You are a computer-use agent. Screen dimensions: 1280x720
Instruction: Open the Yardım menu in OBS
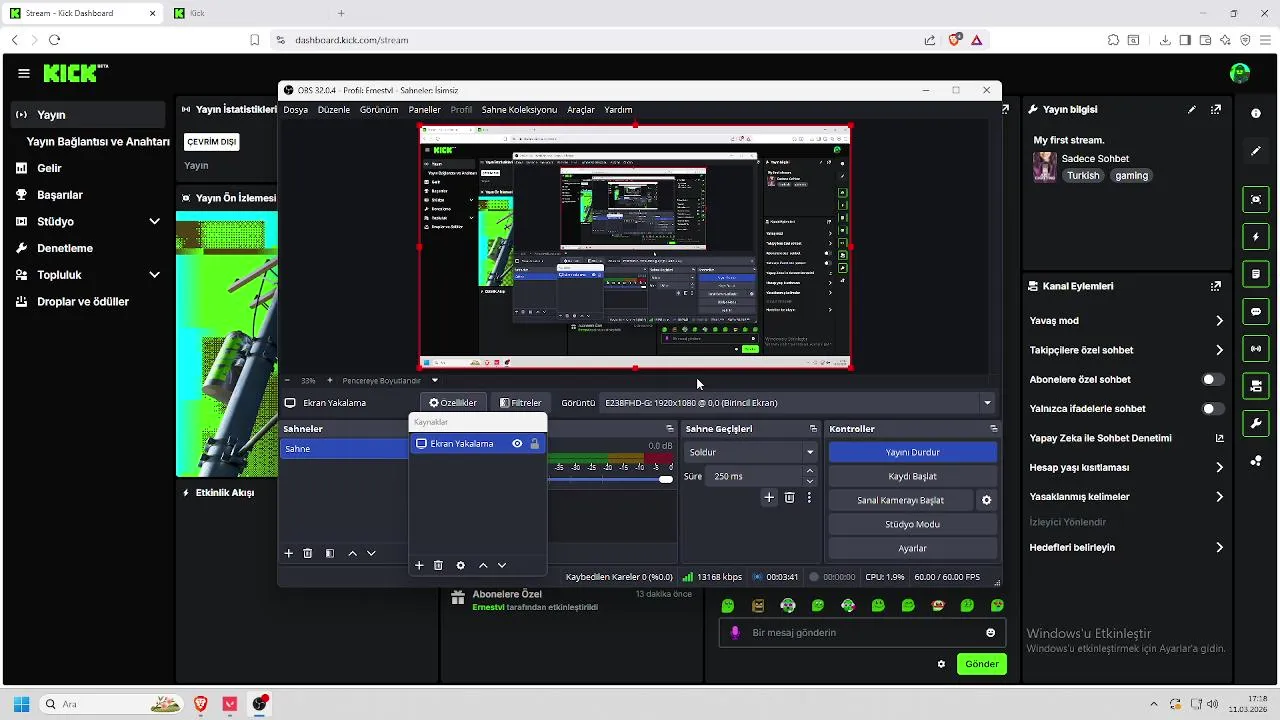click(x=618, y=110)
